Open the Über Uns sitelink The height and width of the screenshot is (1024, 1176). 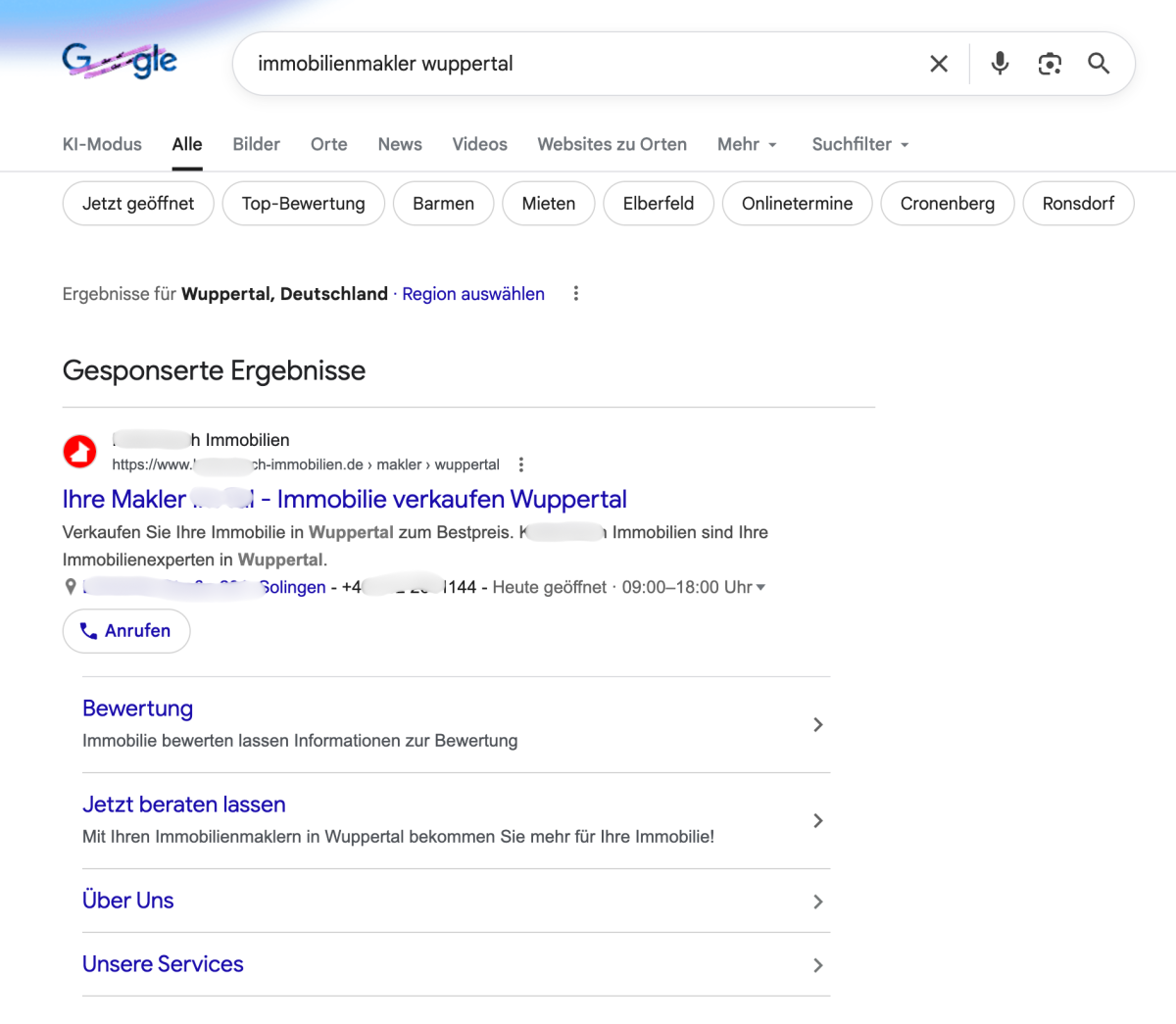(x=128, y=901)
